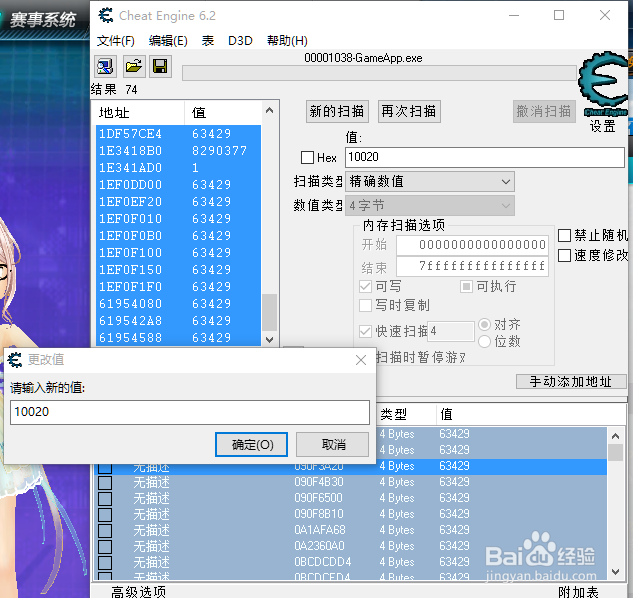Toggle the 可执行 checkbox

(x=466, y=287)
